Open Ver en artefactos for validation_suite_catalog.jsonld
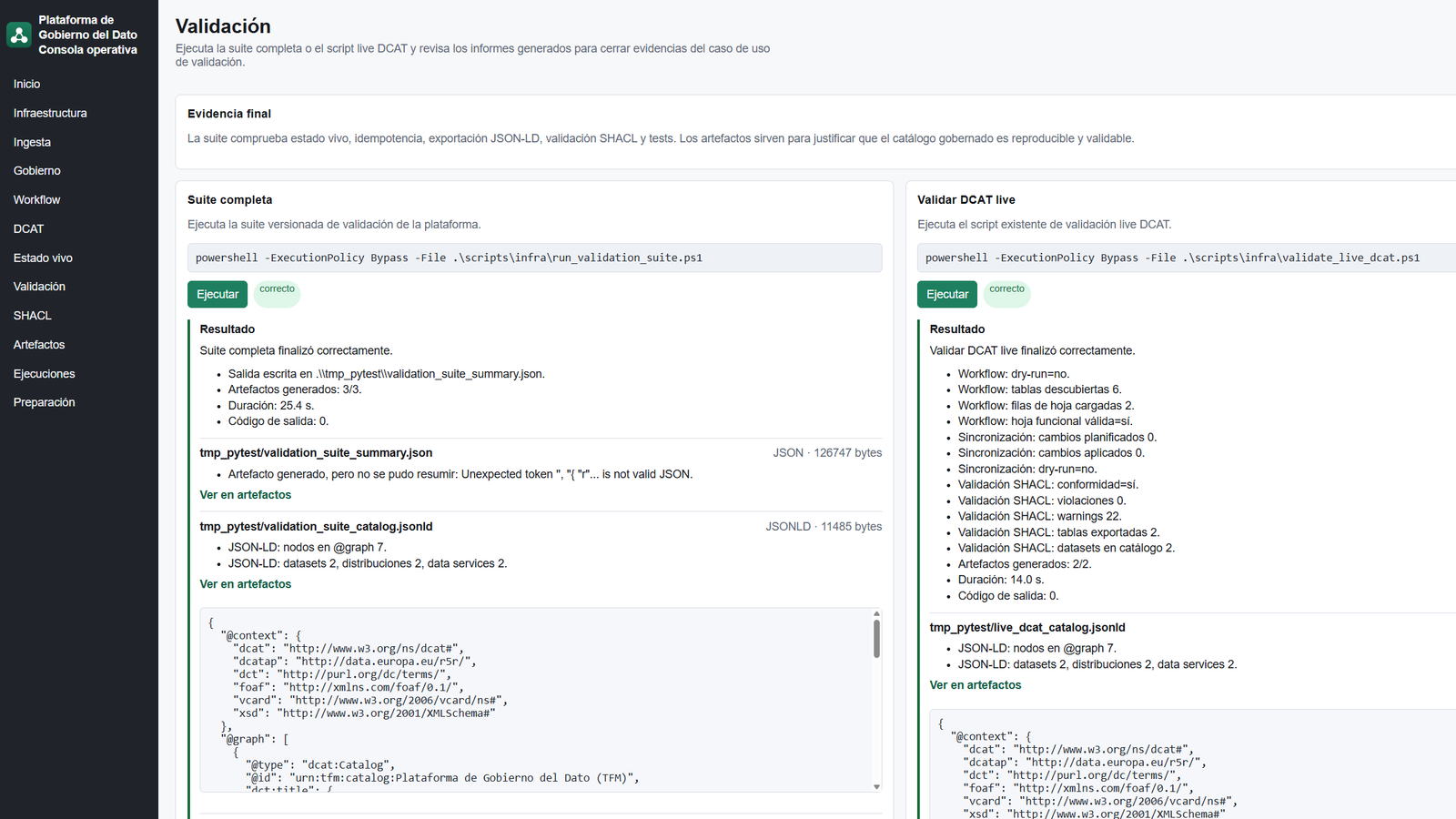Viewport: 1456px width, 819px height. point(246,584)
